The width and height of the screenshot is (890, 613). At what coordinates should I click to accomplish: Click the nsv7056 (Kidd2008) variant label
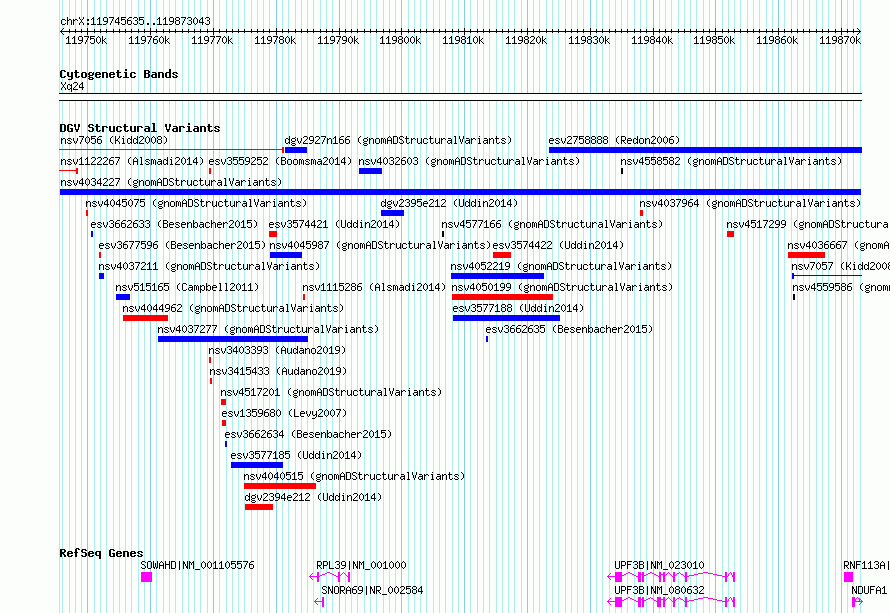pos(114,140)
